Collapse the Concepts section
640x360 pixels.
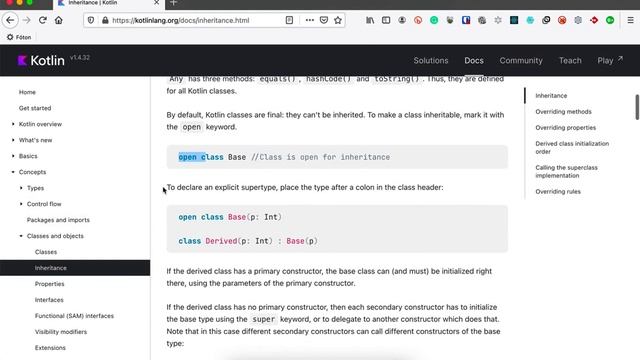click(13, 172)
